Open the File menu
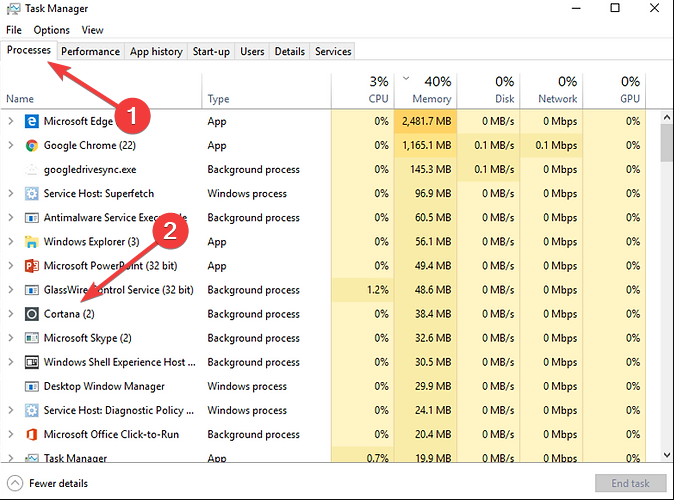 point(14,30)
